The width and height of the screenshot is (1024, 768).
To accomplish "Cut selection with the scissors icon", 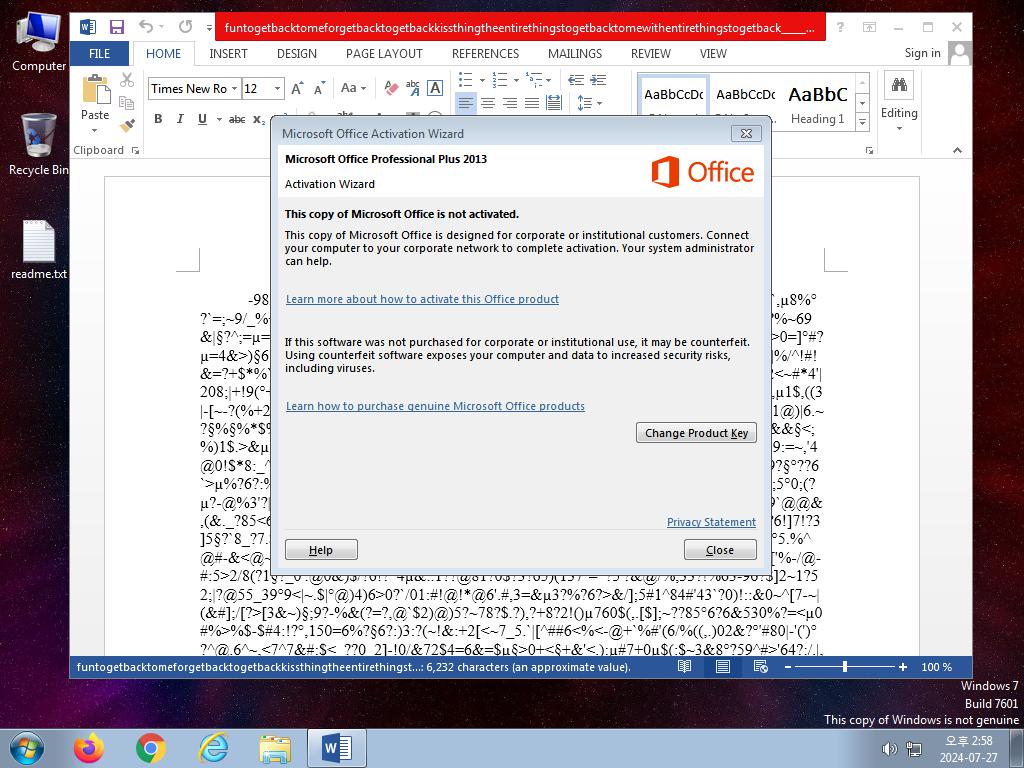I will pos(127,80).
